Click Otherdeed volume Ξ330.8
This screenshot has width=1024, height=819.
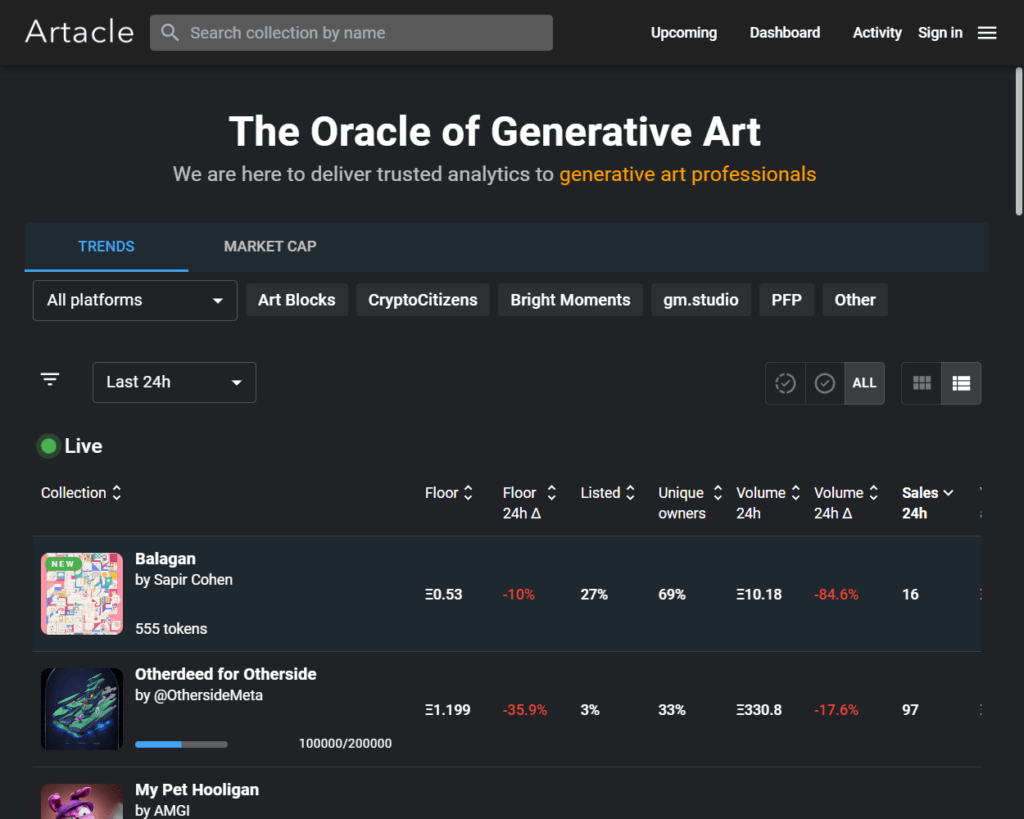759,710
